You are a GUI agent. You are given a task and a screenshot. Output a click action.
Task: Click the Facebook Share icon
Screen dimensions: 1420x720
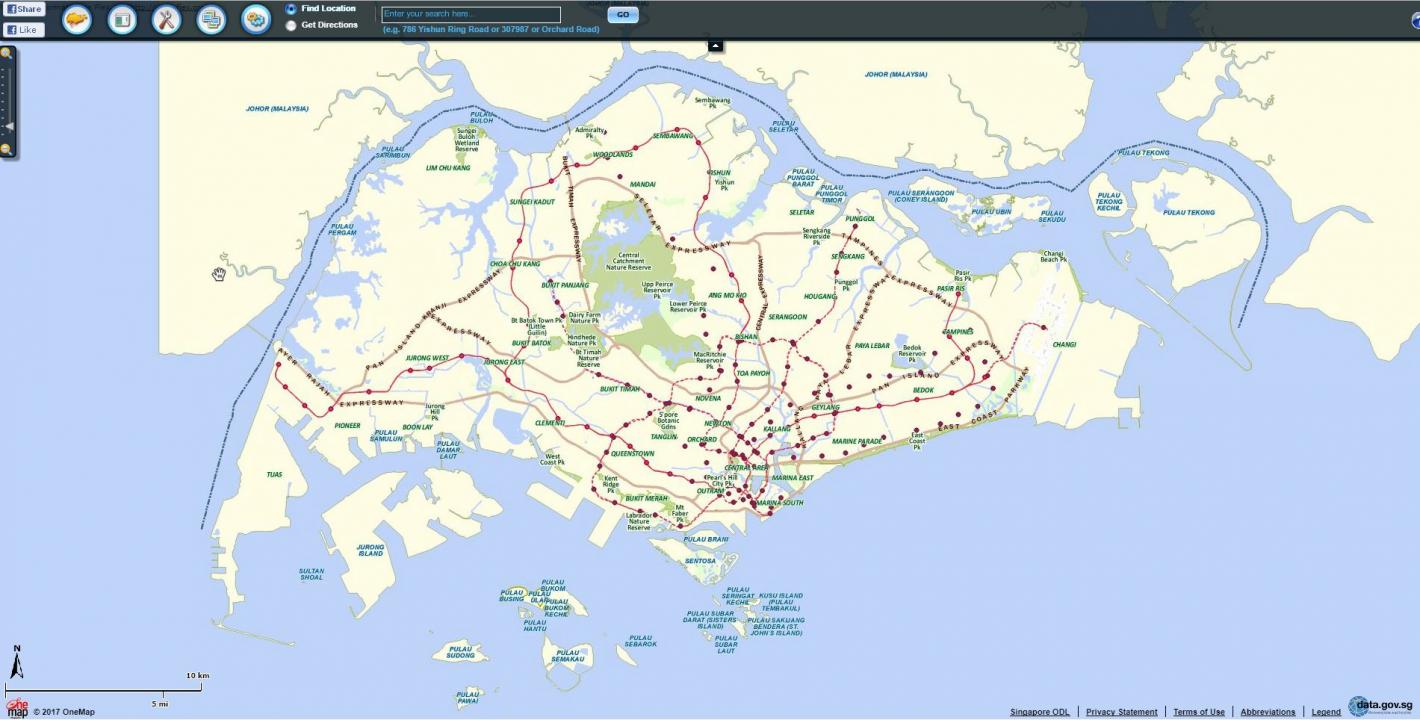click(x=24, y=8)
